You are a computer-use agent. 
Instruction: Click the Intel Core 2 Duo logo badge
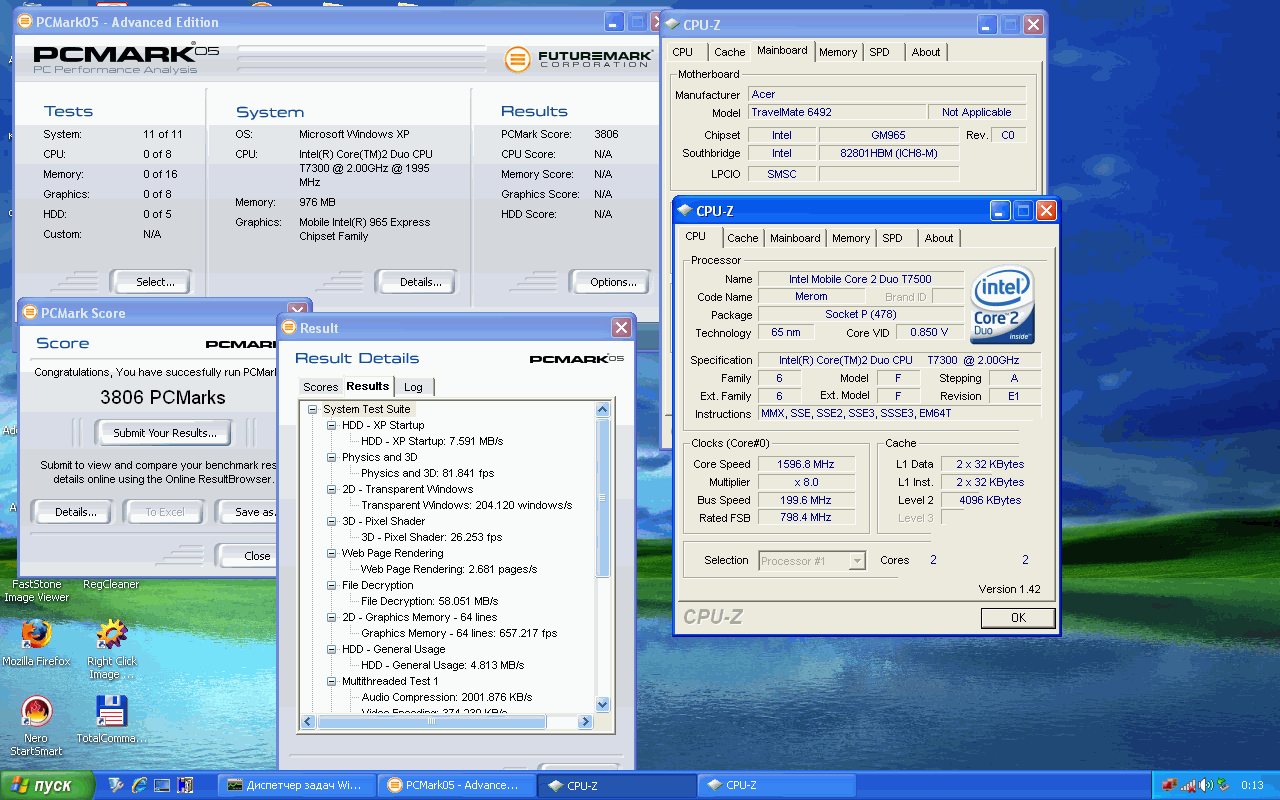(x=1002, y=304)
